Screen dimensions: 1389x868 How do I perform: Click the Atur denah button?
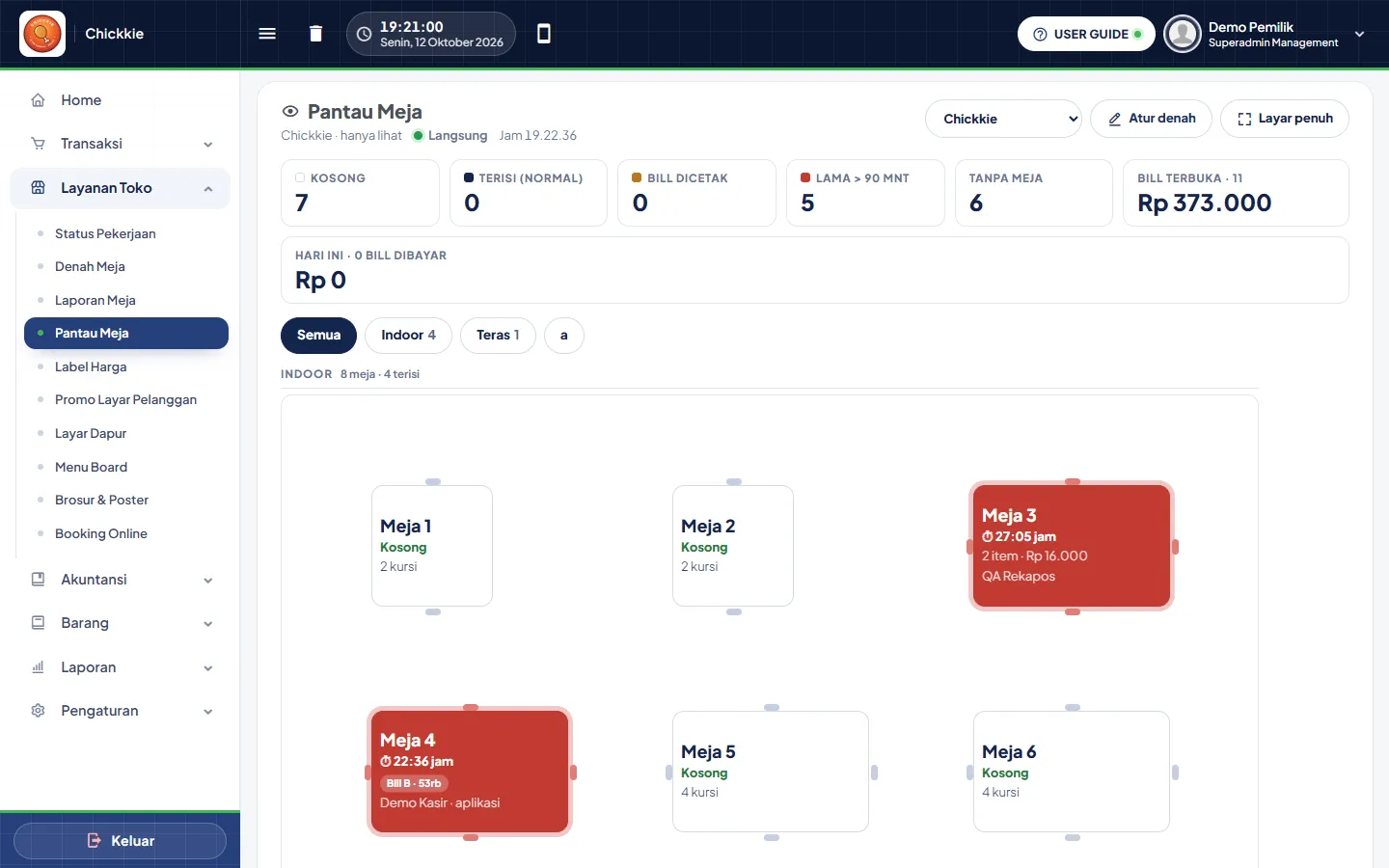[1151, 119]
